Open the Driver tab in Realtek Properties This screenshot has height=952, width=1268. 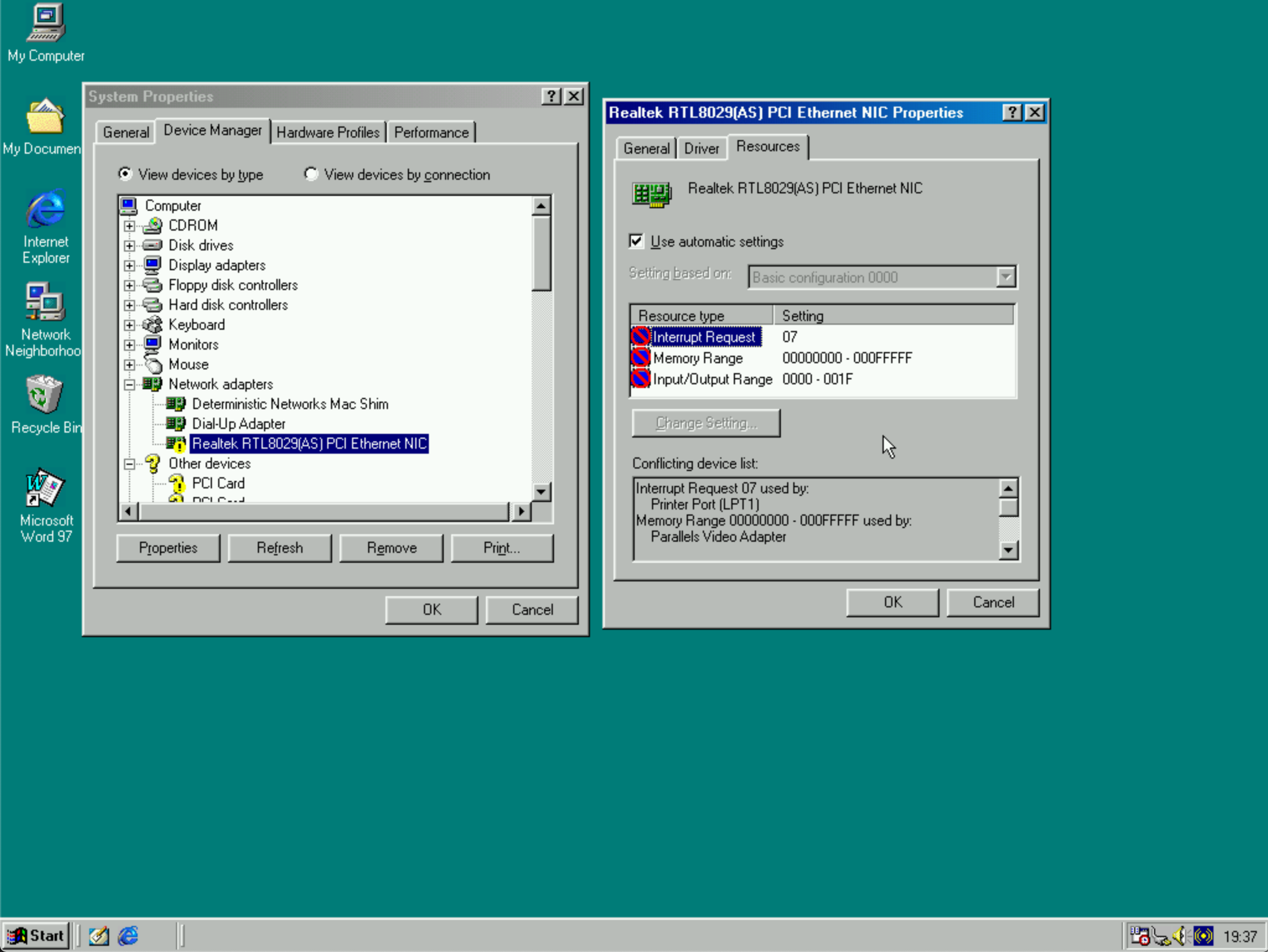pyautogui.click(x=702, y=148)
